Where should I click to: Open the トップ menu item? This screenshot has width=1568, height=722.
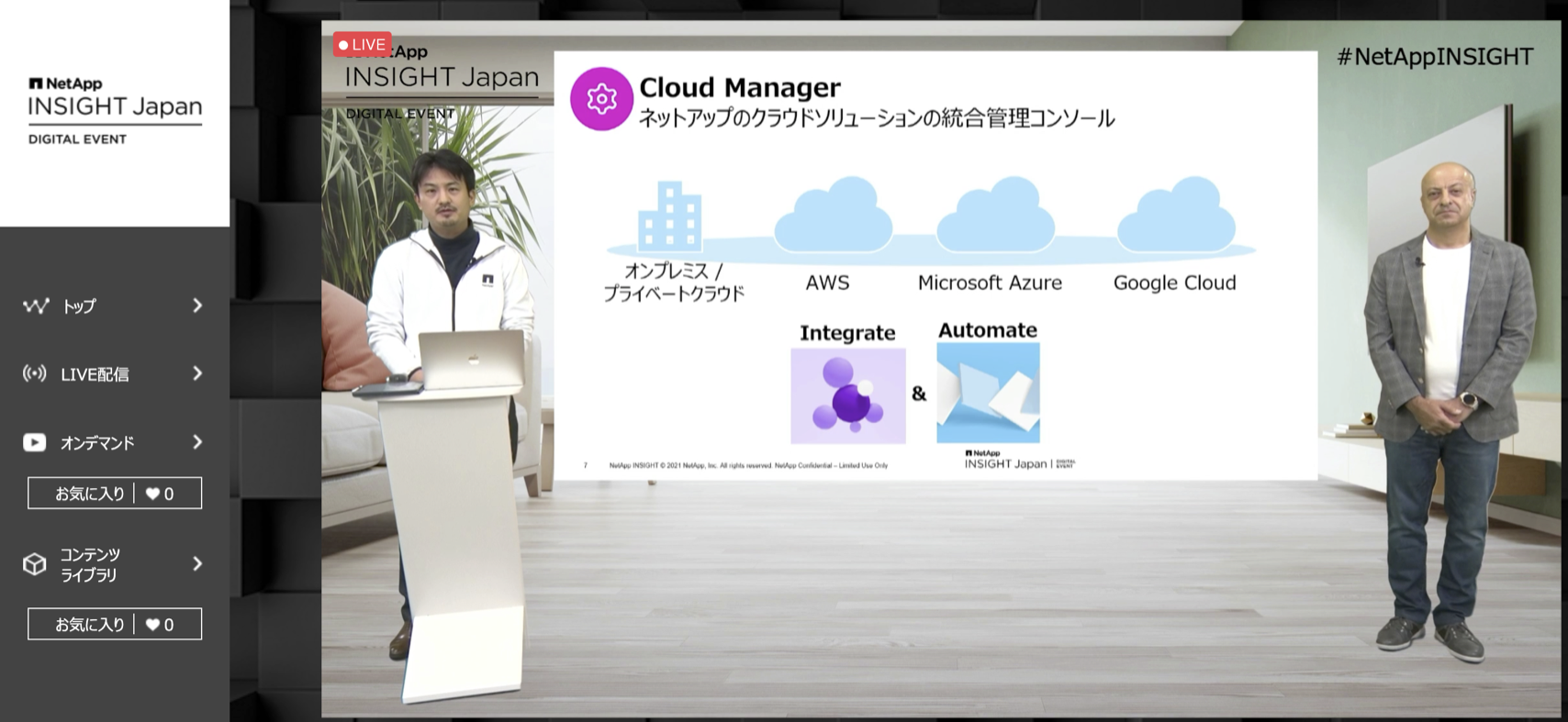tap(114, 305)
